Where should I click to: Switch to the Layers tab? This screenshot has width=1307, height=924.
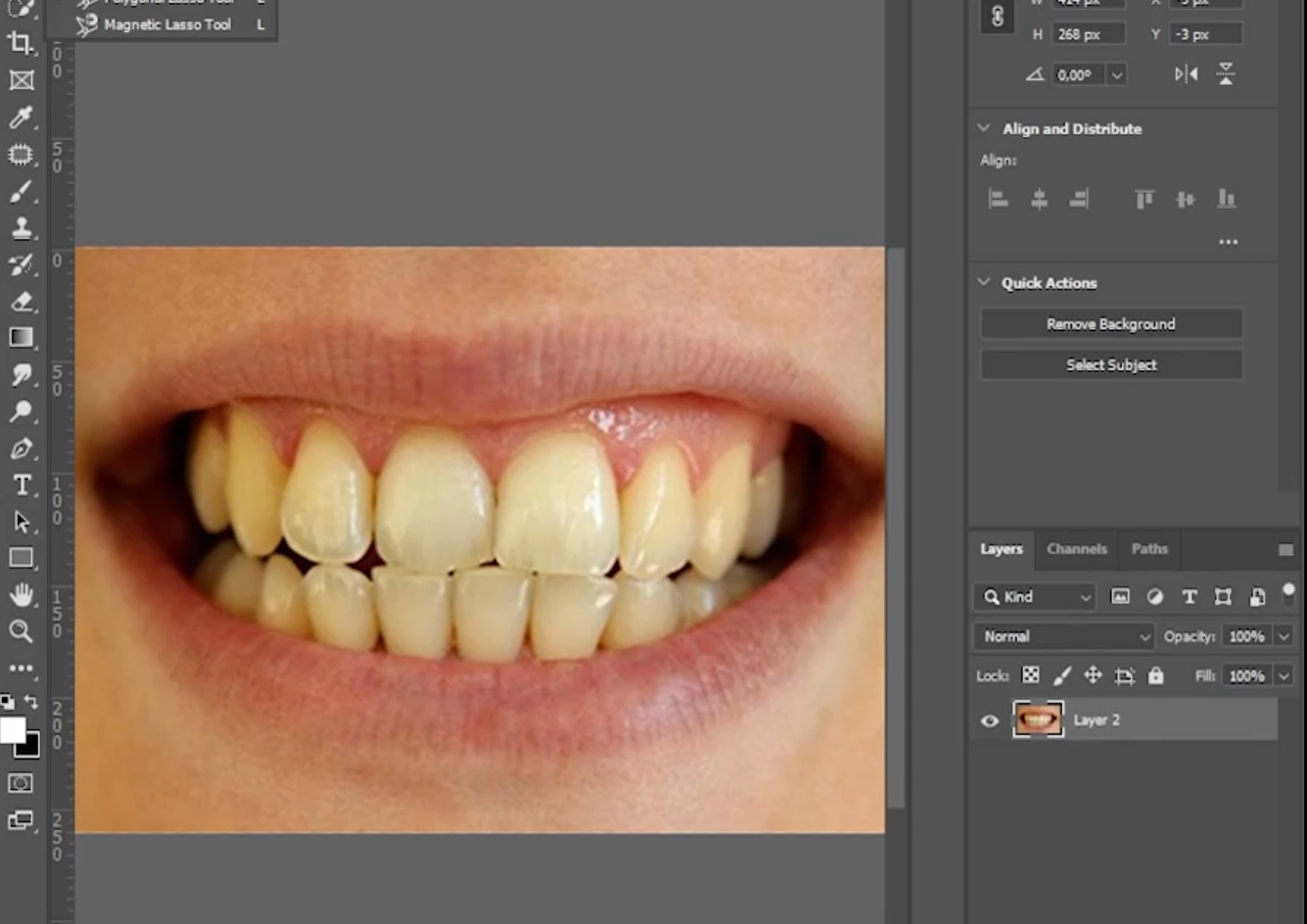[1001, 548]
